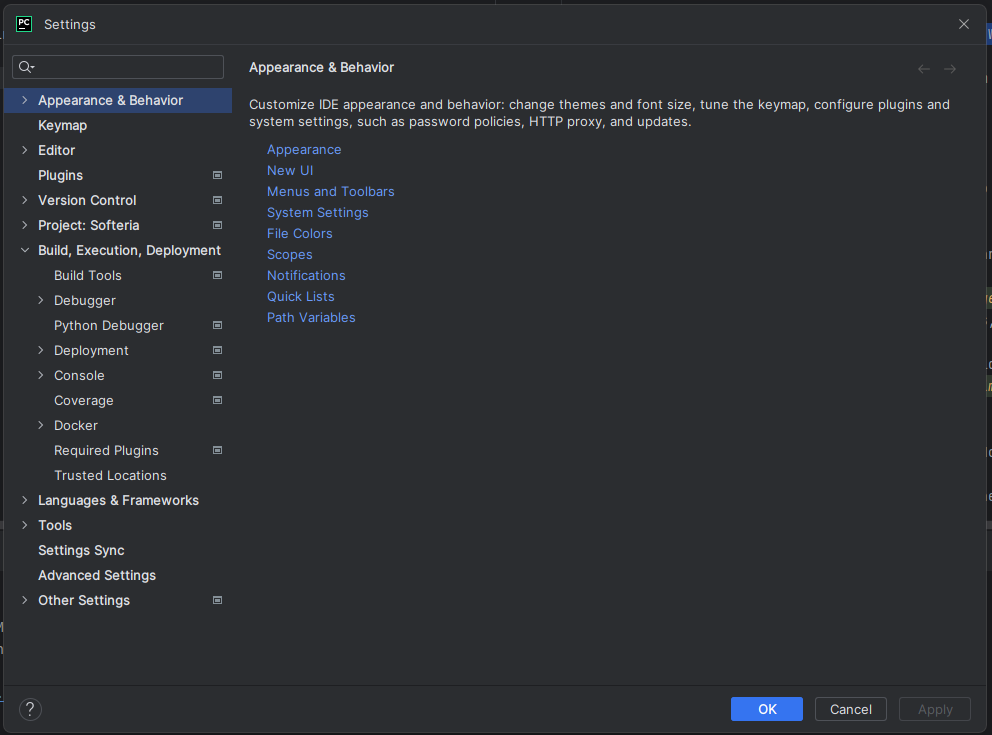Expand the Debugger settings node
The image size is (992, 735).
click(41, 300)
